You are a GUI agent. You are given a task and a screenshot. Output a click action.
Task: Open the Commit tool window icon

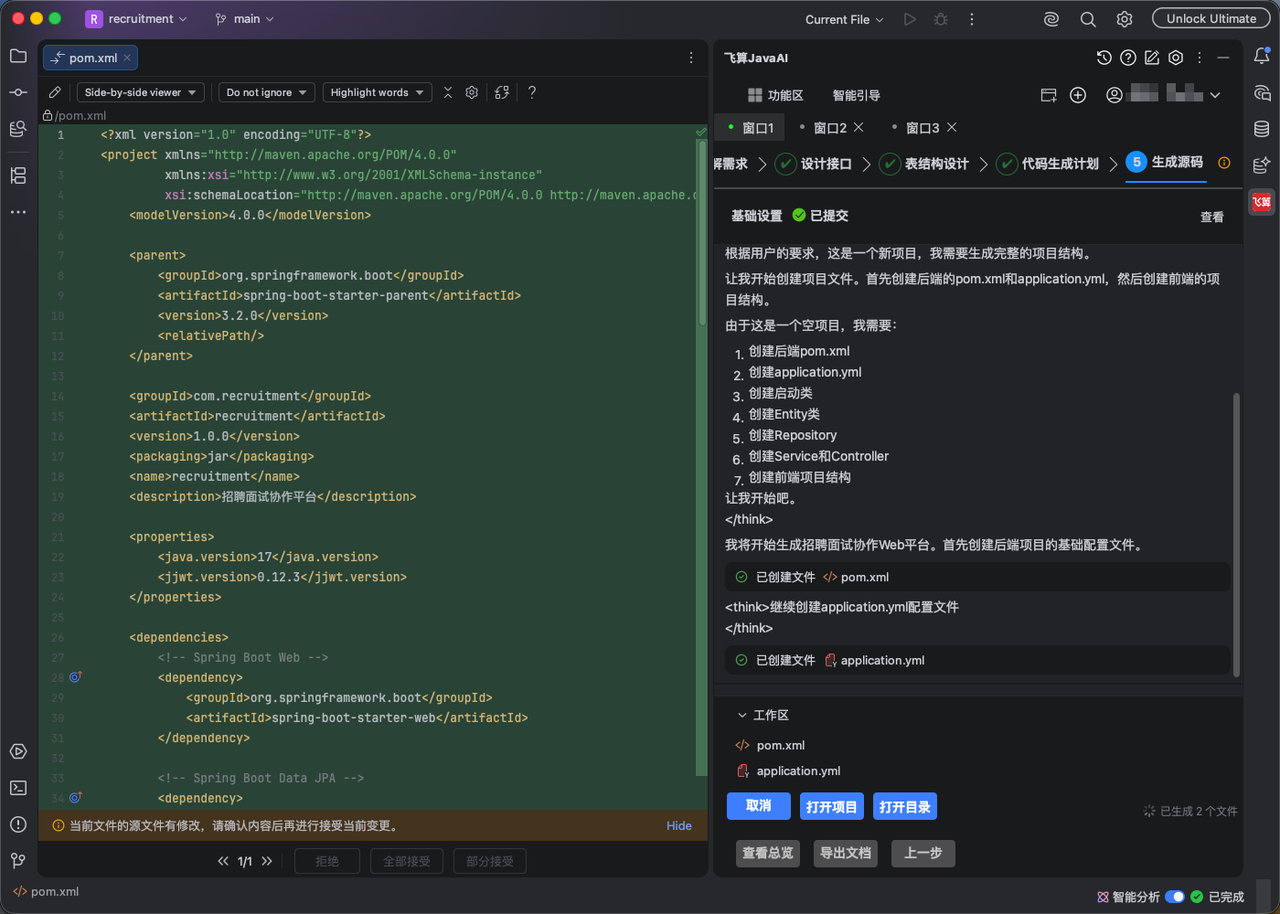[18, 92]
